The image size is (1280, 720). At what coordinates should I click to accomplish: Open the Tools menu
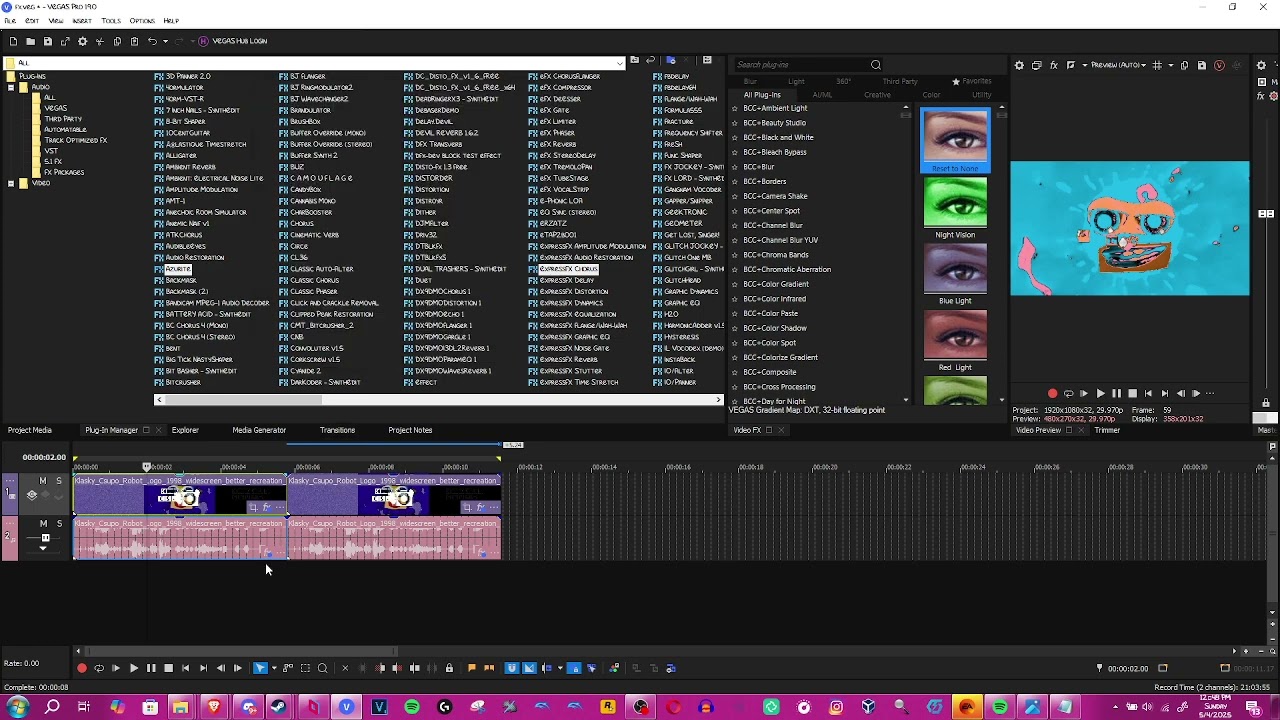click(111, 21)
